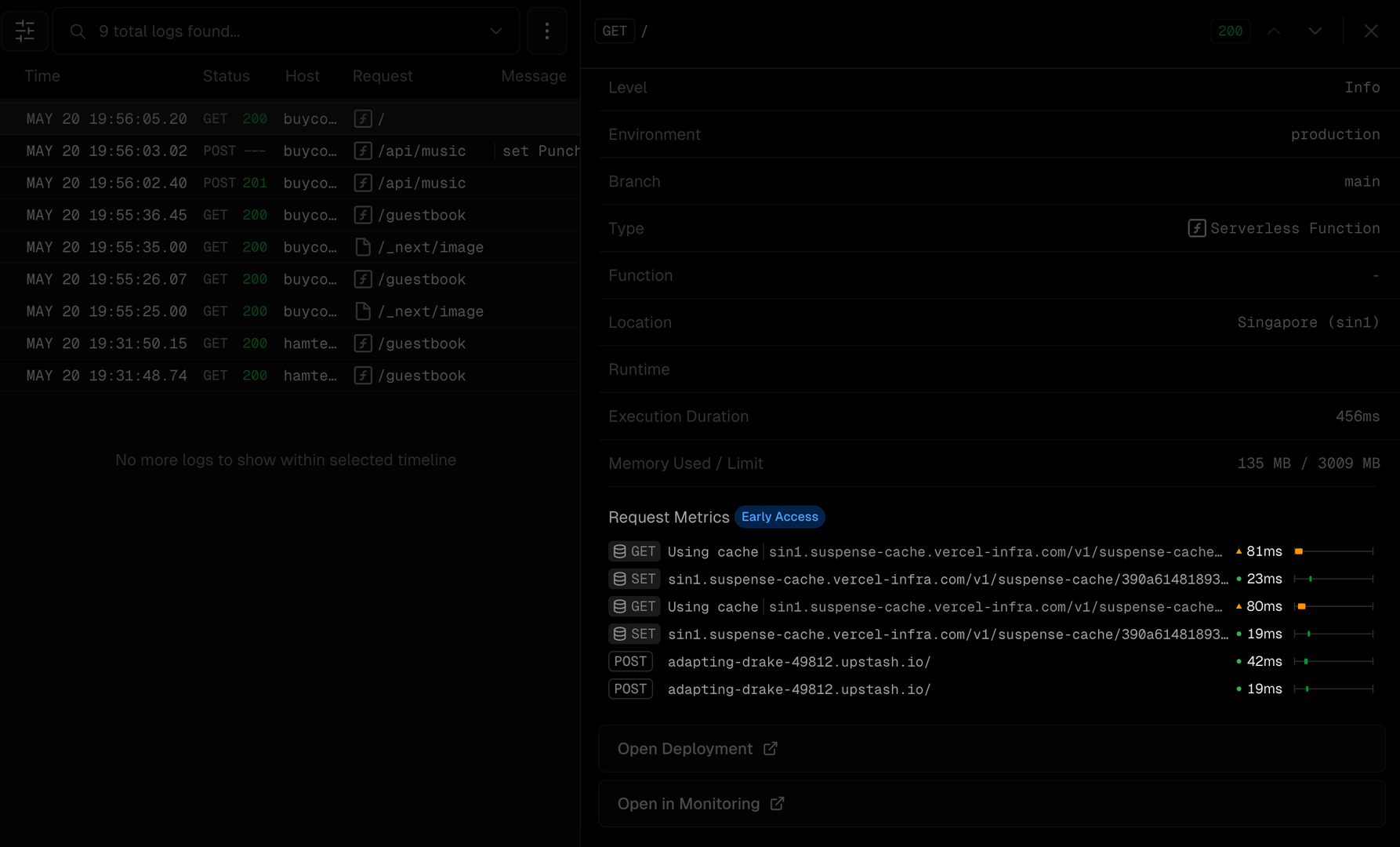The width and height of the screenshot is (1400, 847).
Task: Open the log filters panel icon
Action: (x=25, y=31)
